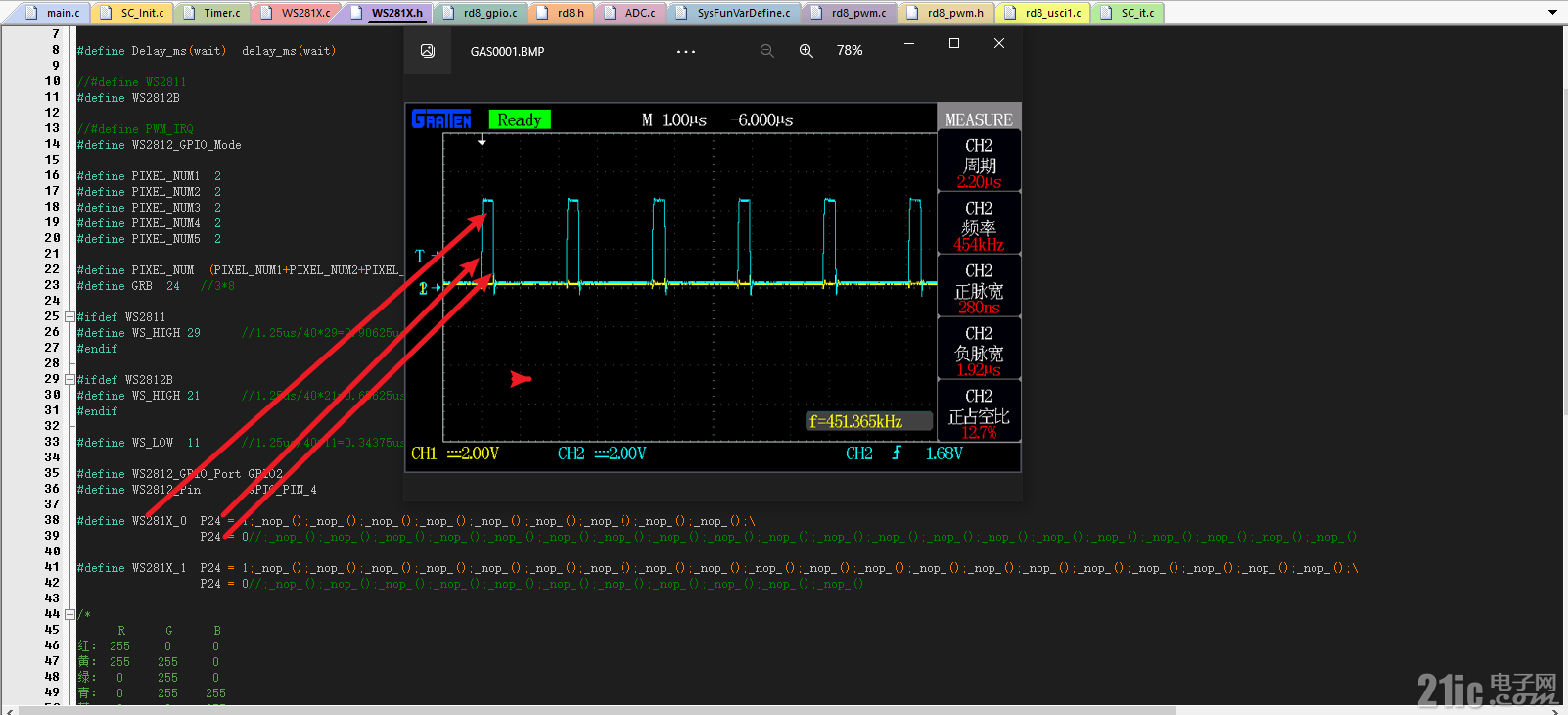Image resolution: width=1568 pixels, height=715 pixels.
Task: Click the 1.68V trigger level readout
Action: [x=945, y=453]
